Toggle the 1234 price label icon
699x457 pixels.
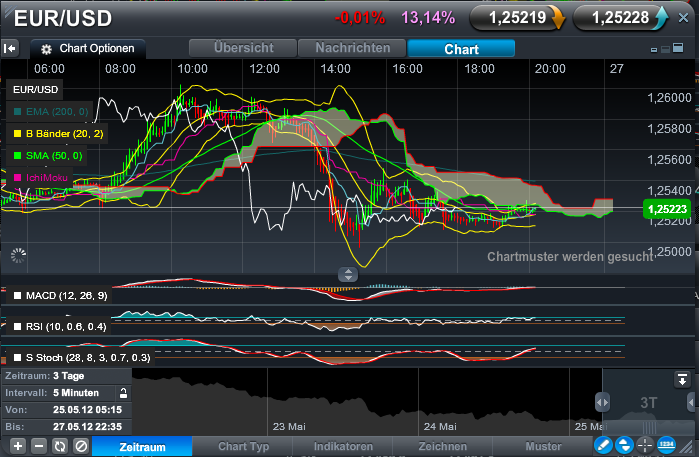(x=666, y=445)
